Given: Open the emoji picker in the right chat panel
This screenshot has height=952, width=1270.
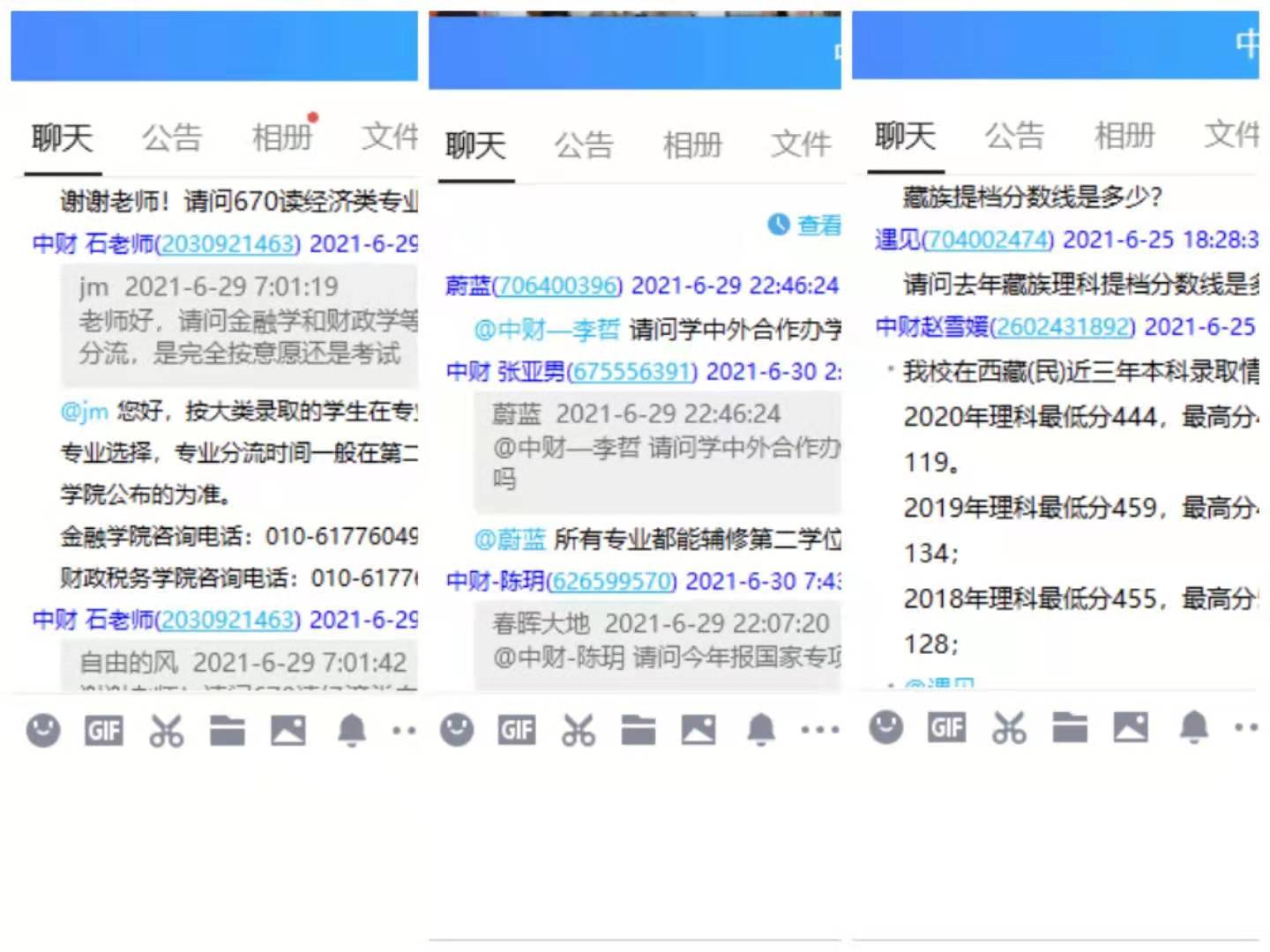Looking at the screenshot, I should [x=885, y=728].
